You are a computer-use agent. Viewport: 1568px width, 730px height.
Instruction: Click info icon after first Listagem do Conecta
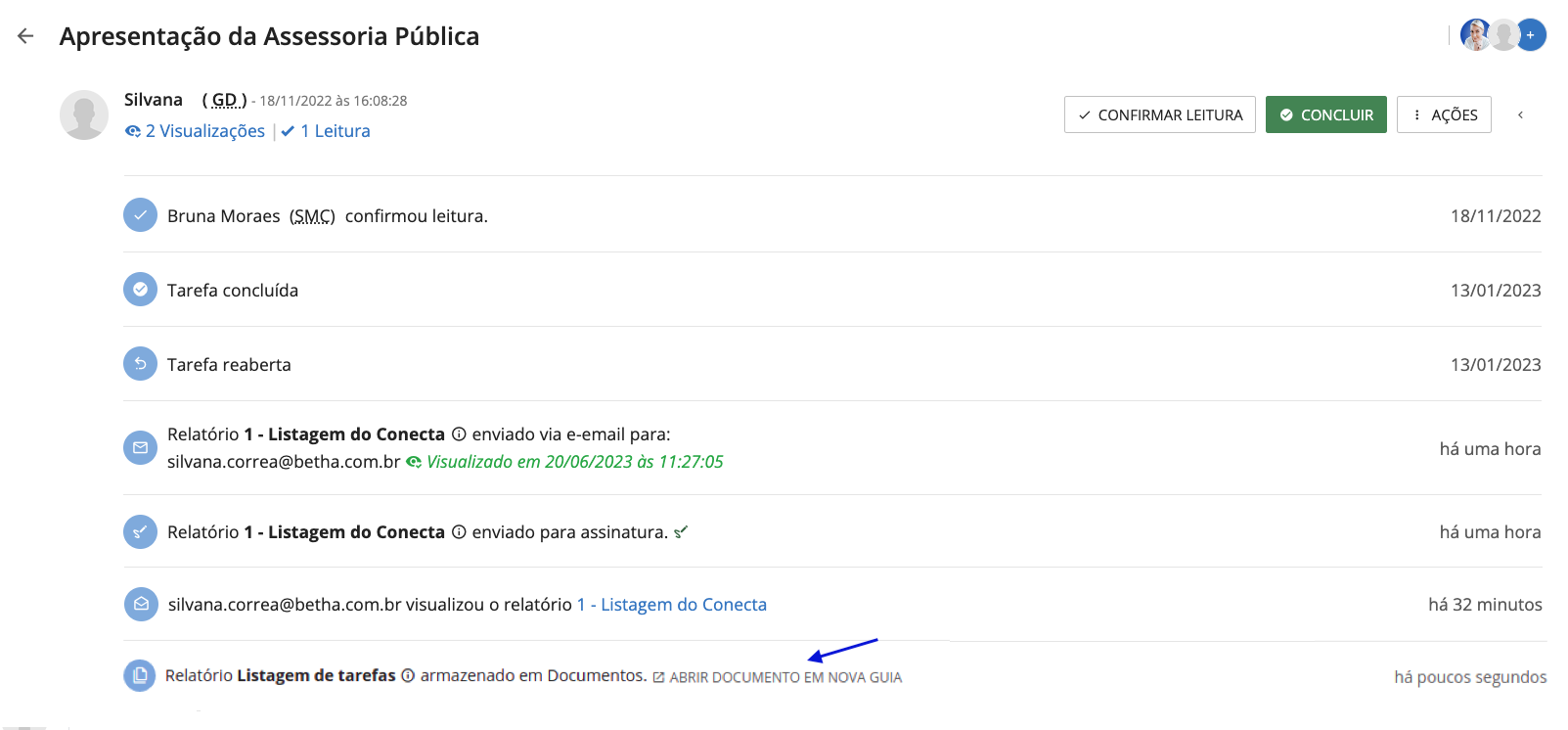point(459,434)
